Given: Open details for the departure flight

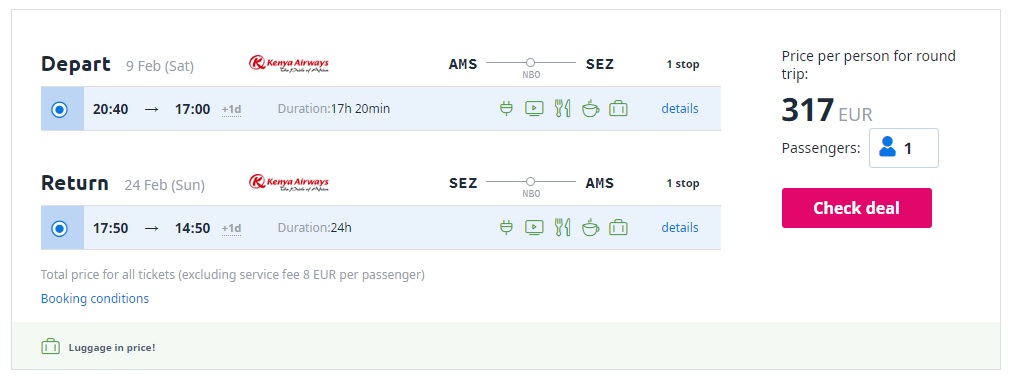Looking at the screenshot, I should coord(680,109).
